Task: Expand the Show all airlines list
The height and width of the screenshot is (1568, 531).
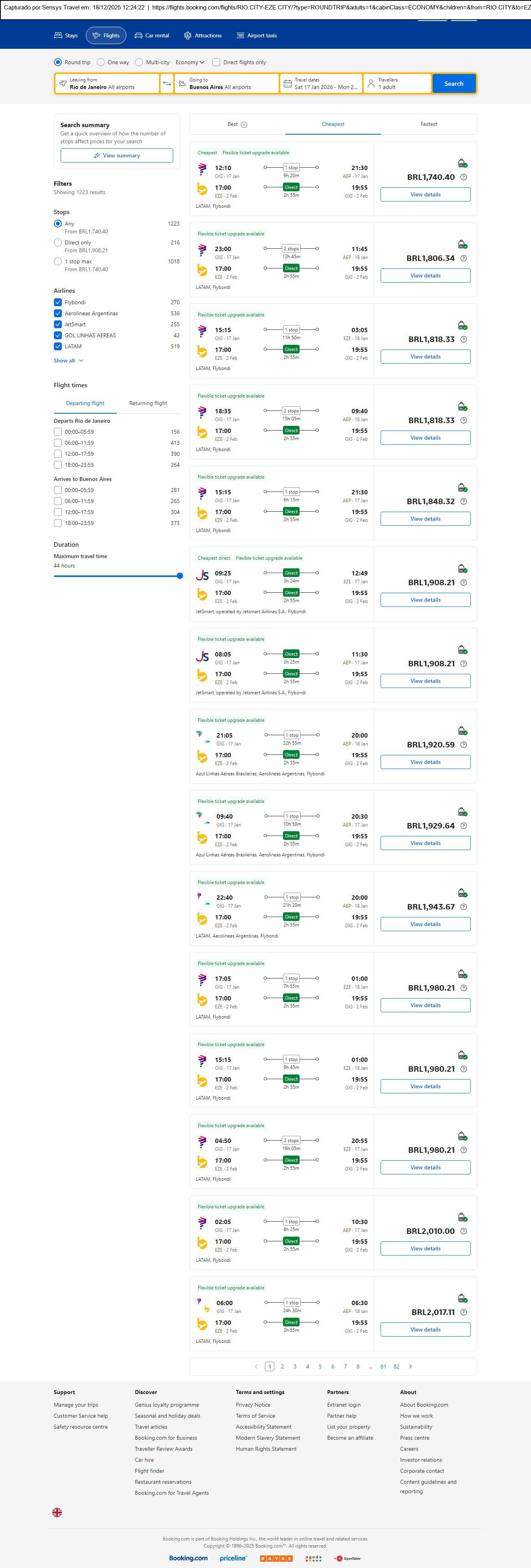Action: (x=68, y=361)
